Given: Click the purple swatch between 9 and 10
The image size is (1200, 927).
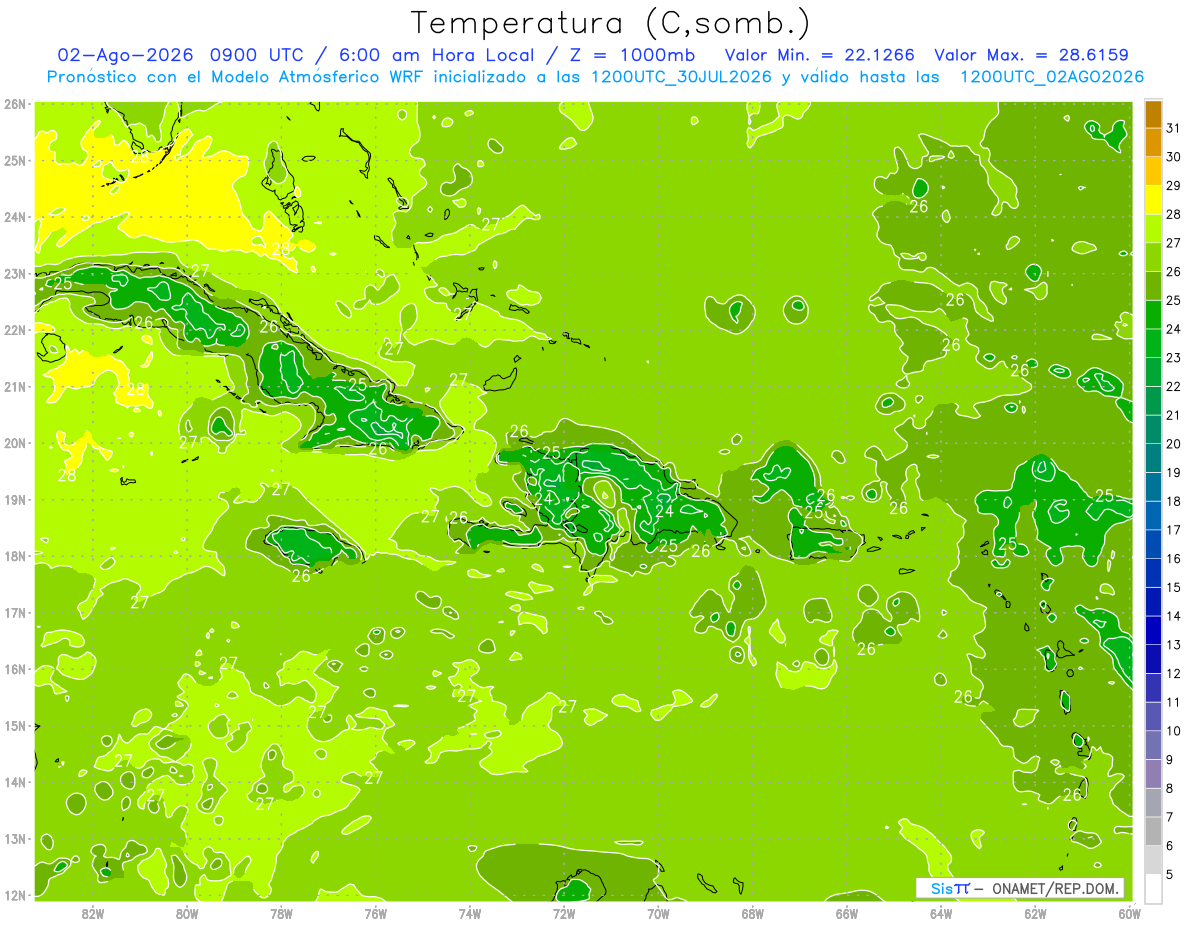Looking at the screenshot, I should [1153, 745].
